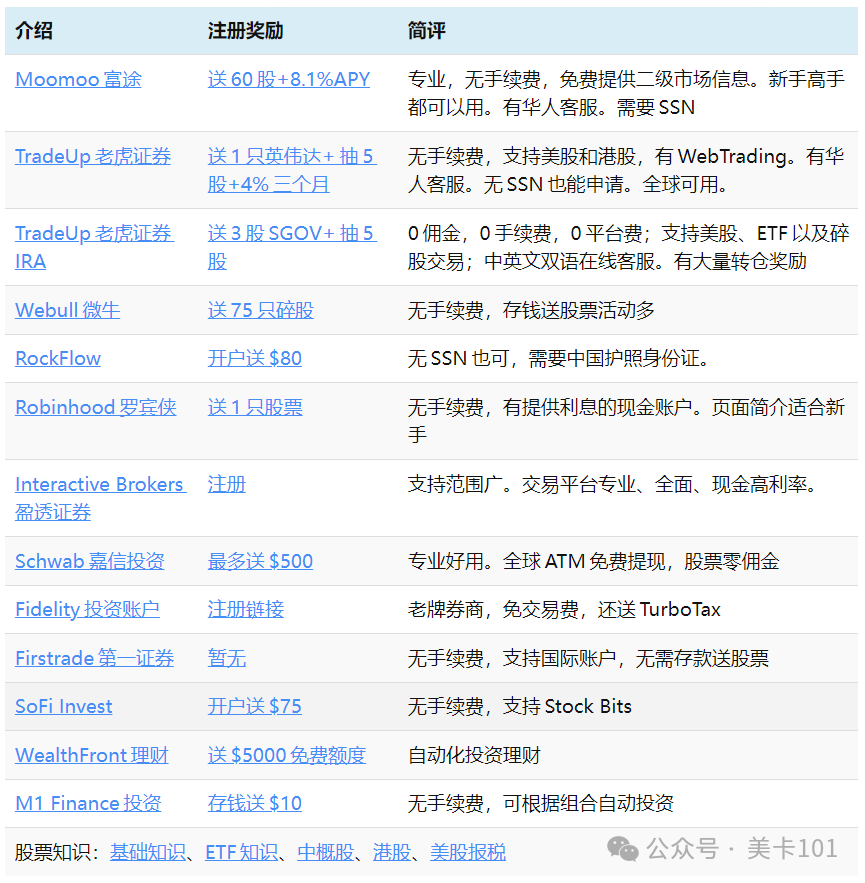The height and width of the screenshot is (883, 865).
Task: Click 暂无 link in Firstrade row
Action: (x=227, y=658)
